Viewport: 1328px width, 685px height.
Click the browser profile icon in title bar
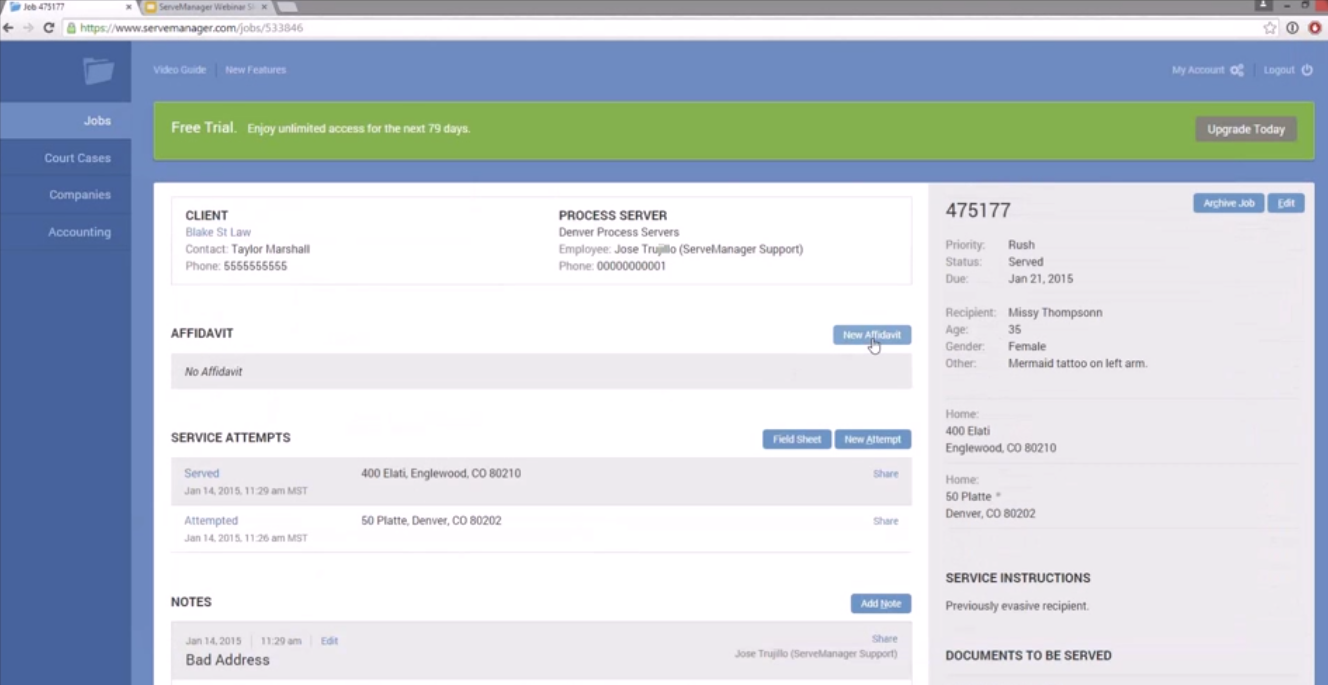tap(1263, 6)
